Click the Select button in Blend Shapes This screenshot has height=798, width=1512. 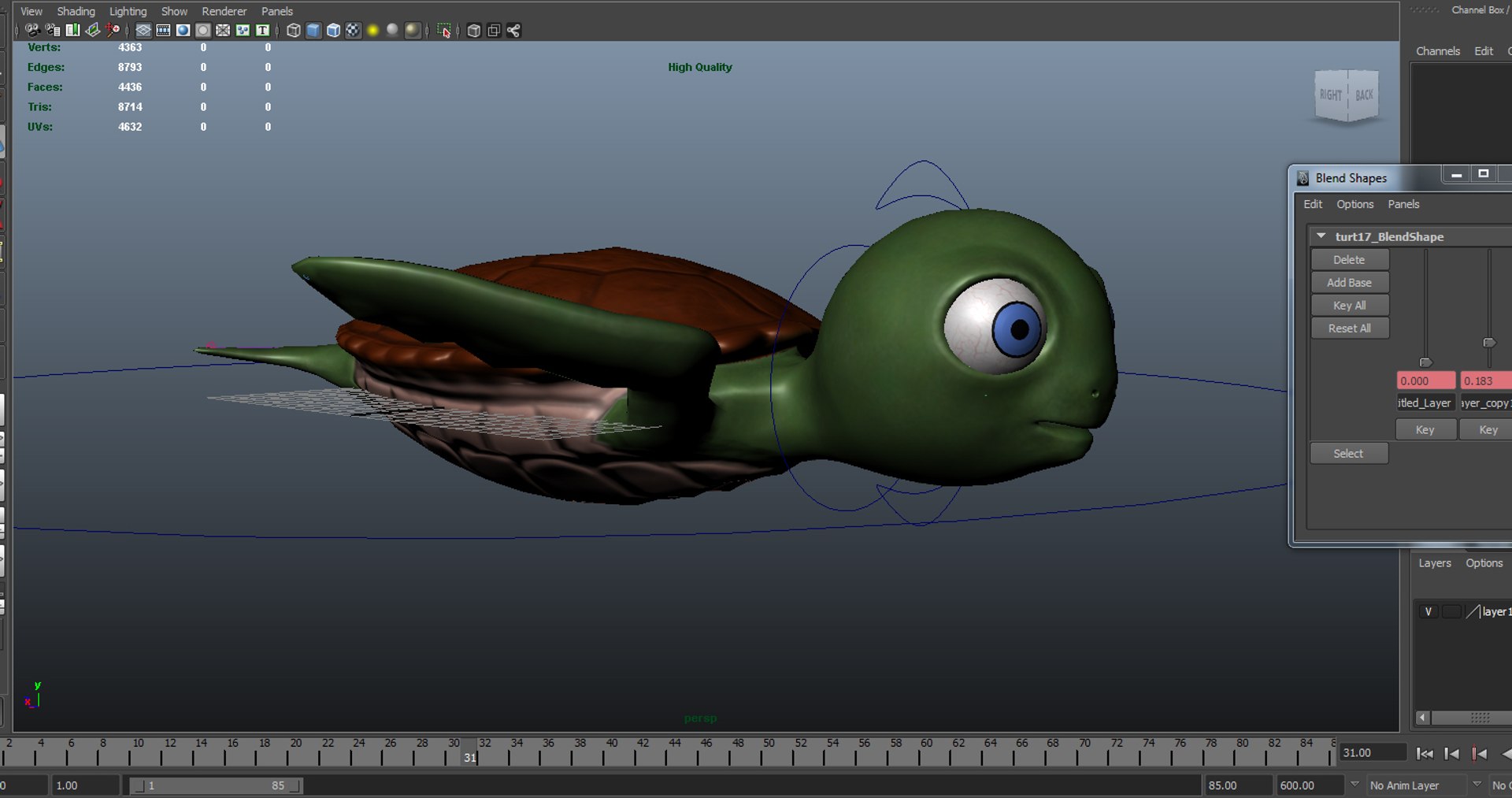point(1348,453)
